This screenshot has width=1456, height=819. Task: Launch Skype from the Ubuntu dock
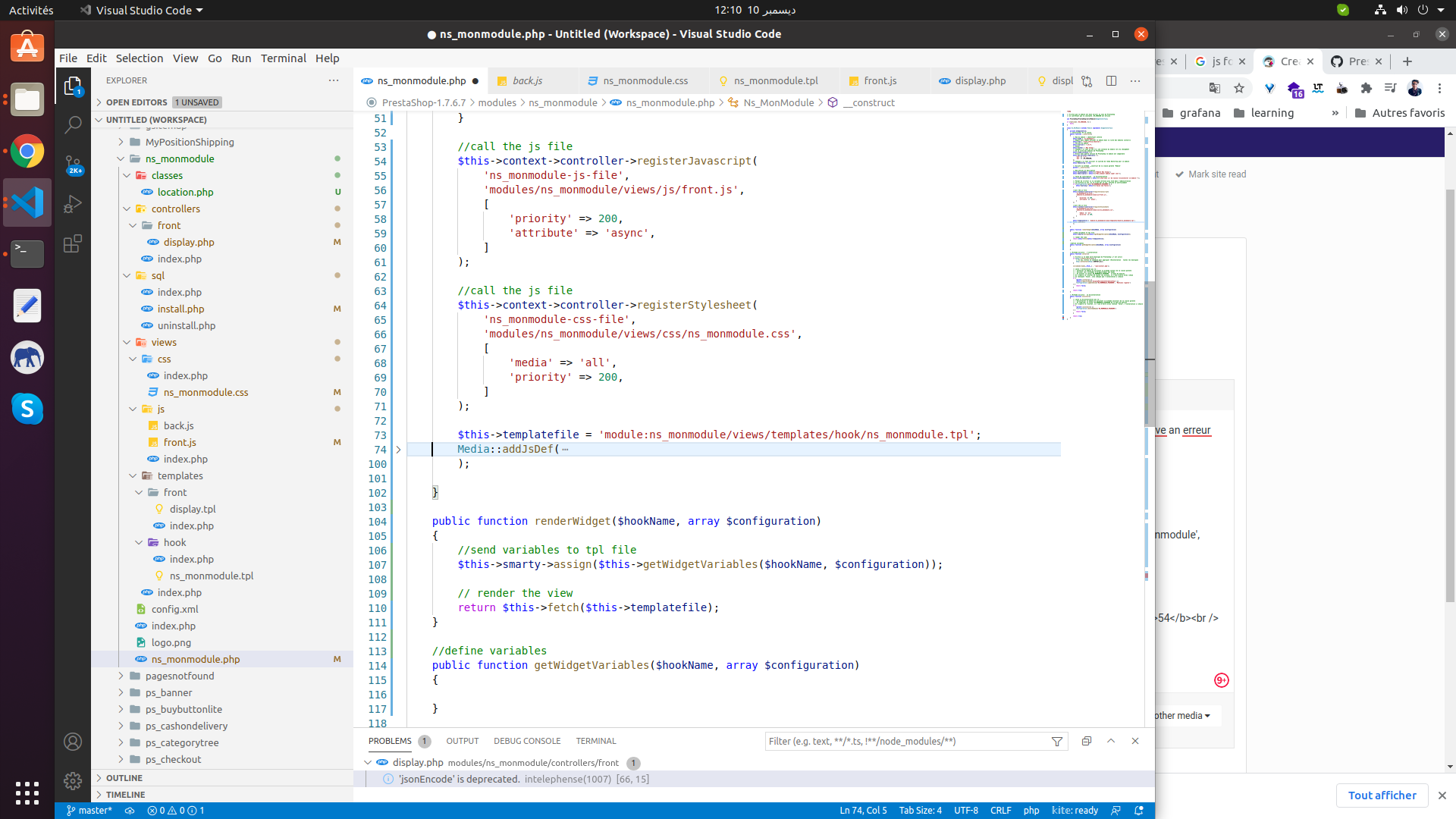27,409
